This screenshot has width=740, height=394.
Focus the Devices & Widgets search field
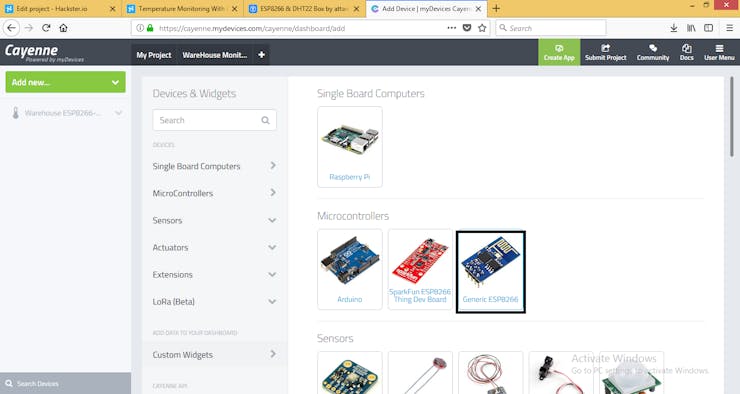click(x=214, y=120)
